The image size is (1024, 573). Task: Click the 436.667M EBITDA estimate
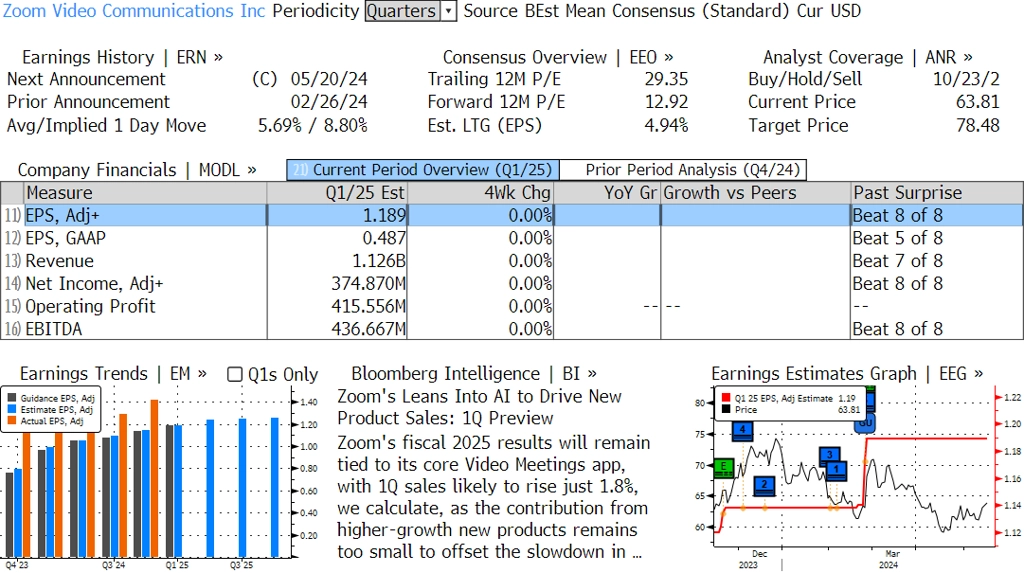click(368, 329)
